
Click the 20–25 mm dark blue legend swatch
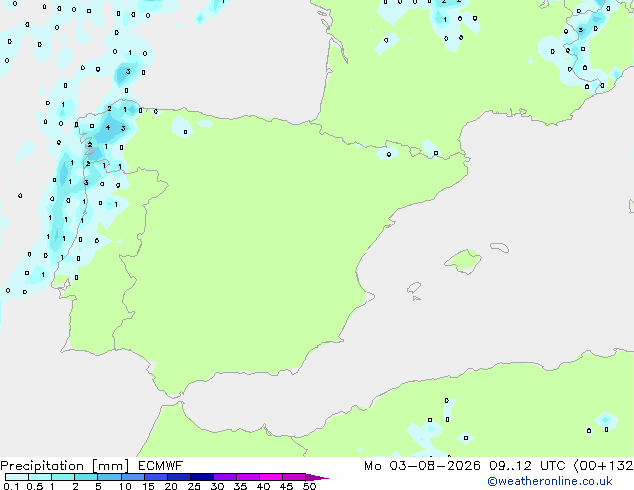tap(179, 477)
